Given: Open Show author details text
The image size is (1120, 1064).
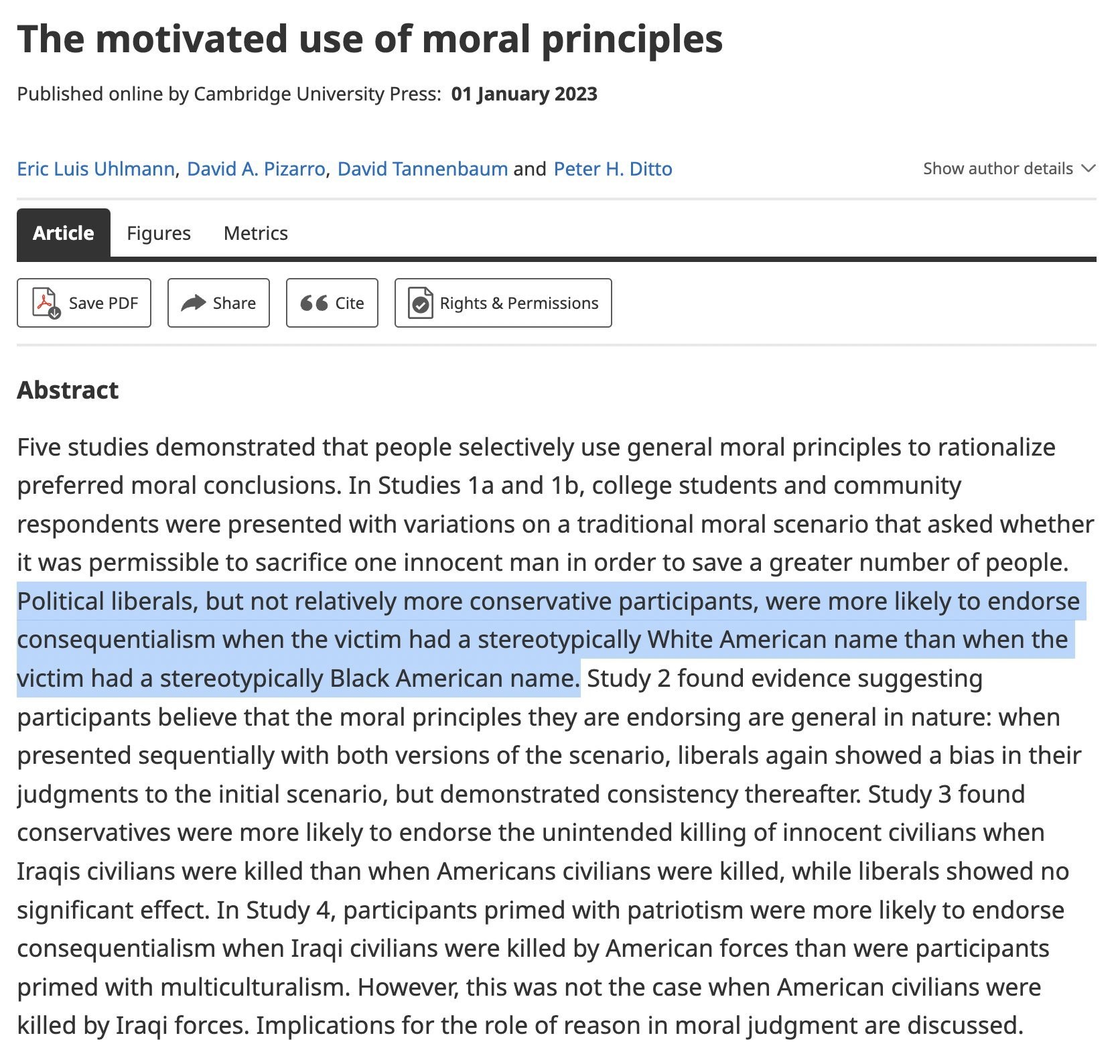Looking at the screenshot, I should (x=997, y=168).
